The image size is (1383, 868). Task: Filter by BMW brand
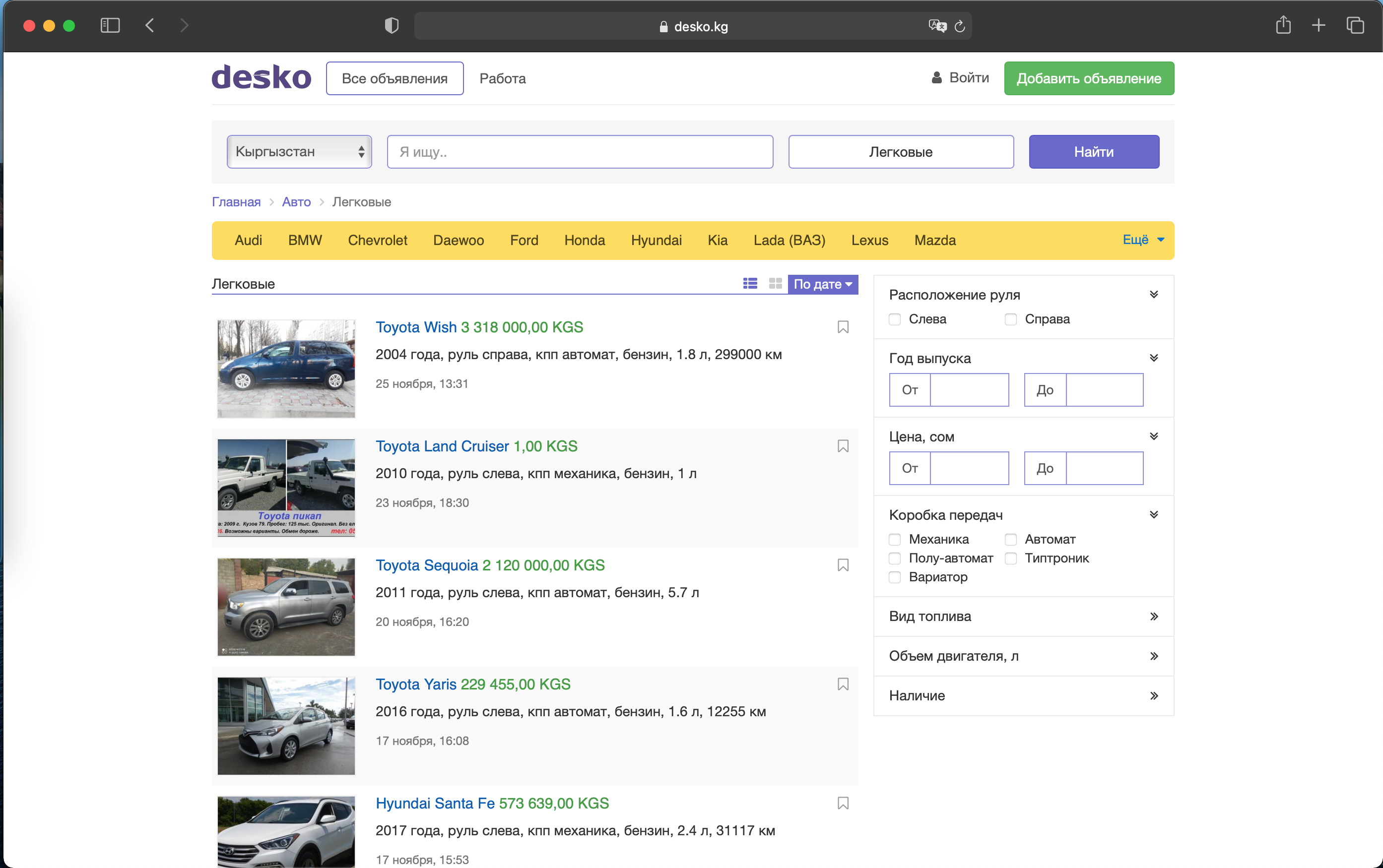305,240
